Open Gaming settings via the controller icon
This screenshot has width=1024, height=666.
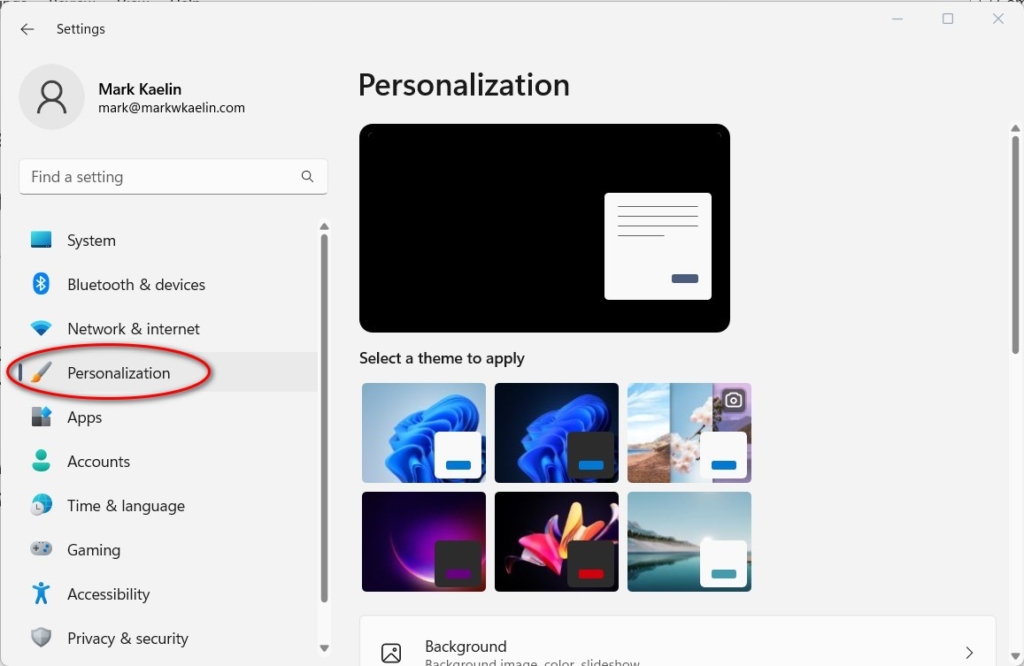40,549
